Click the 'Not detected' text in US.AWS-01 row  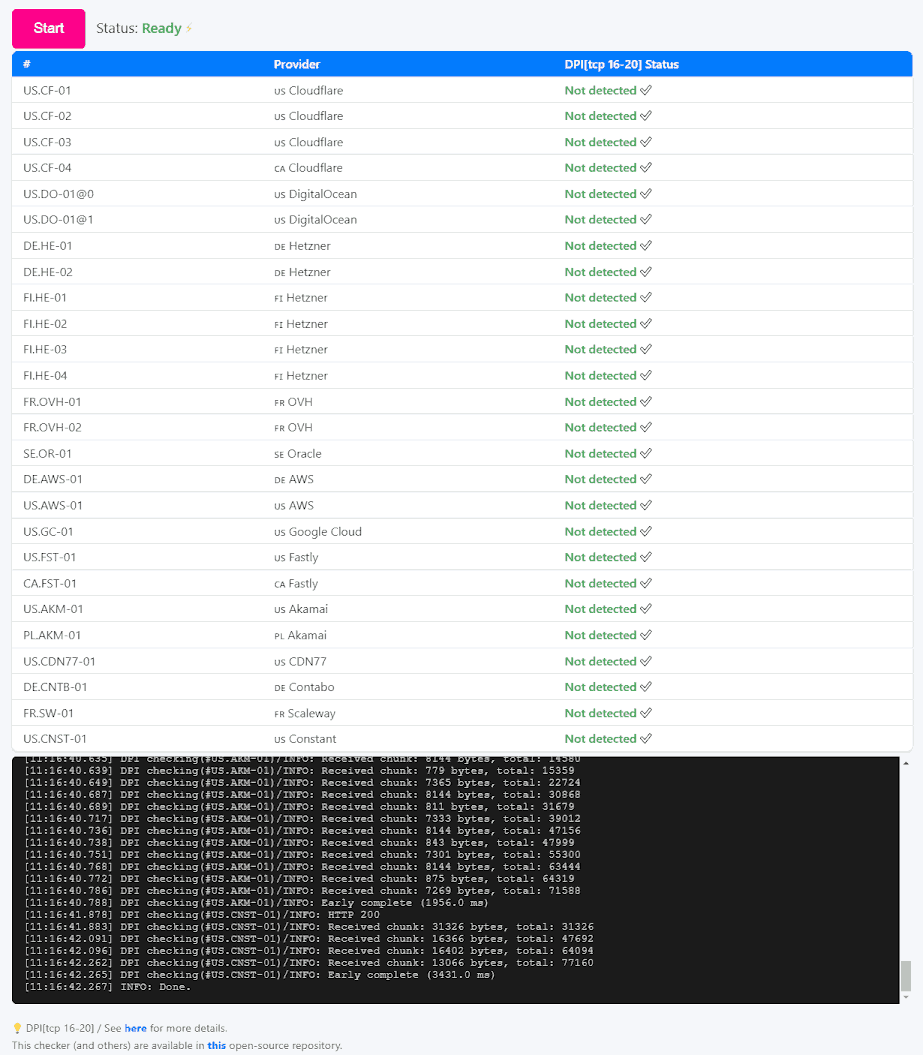click(x=600, y=505)
